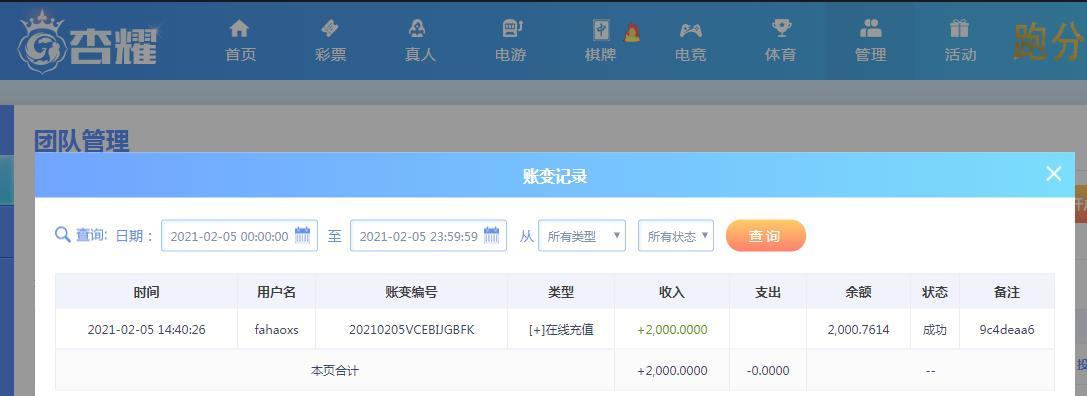The height and width of the screenshot is (396, 1087).
Task: Click the record number 20210205VCEBIJGBFK
Action: click(411, 329)
